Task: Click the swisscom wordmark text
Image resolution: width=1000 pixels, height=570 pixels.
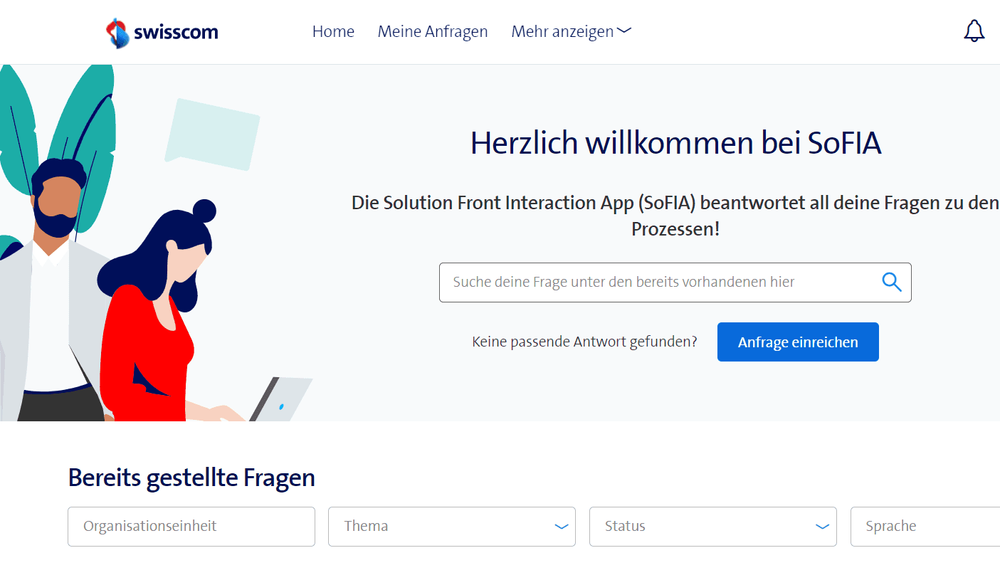Action: [176, 32]
